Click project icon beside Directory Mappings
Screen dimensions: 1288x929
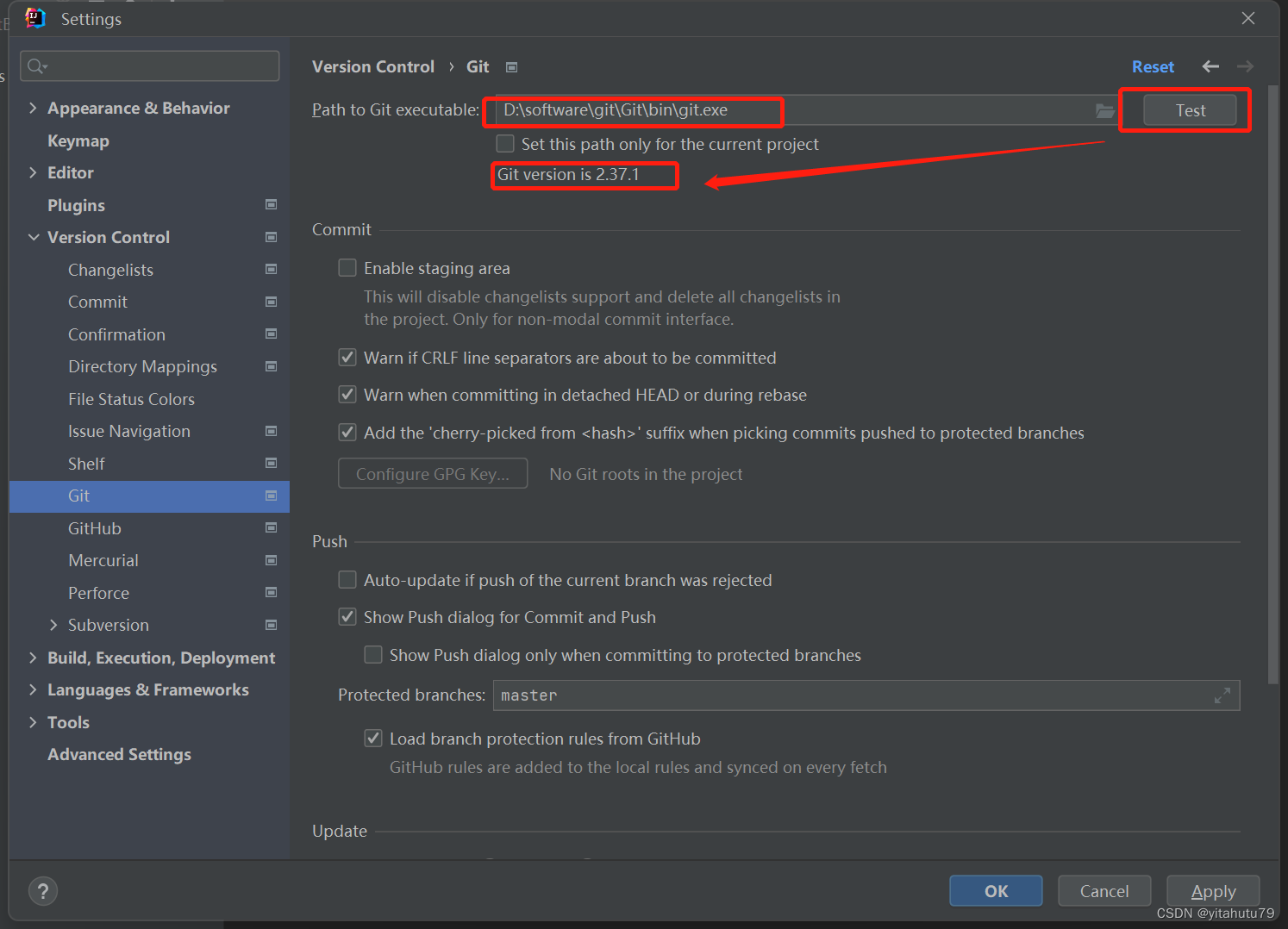pos(272,366)
